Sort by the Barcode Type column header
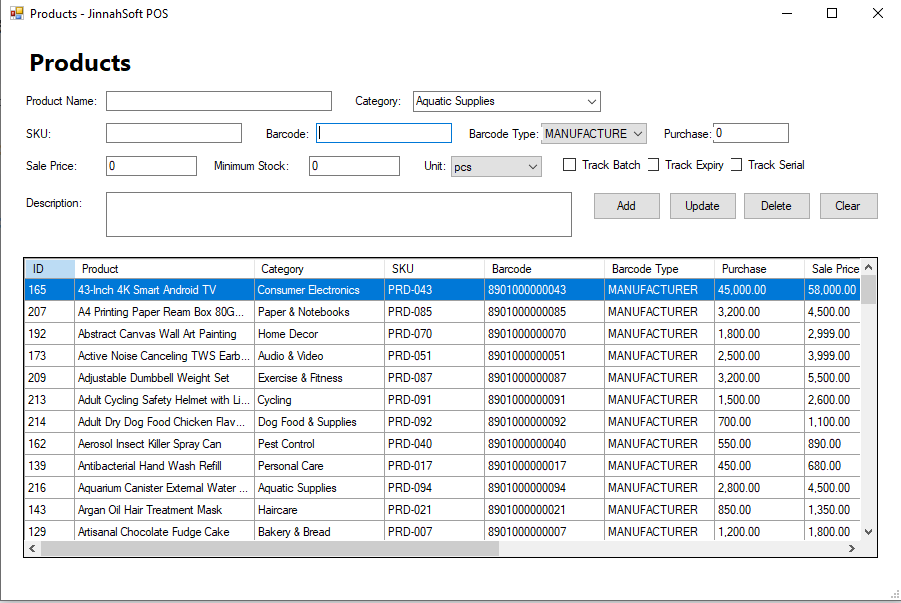 click(659, 269)
